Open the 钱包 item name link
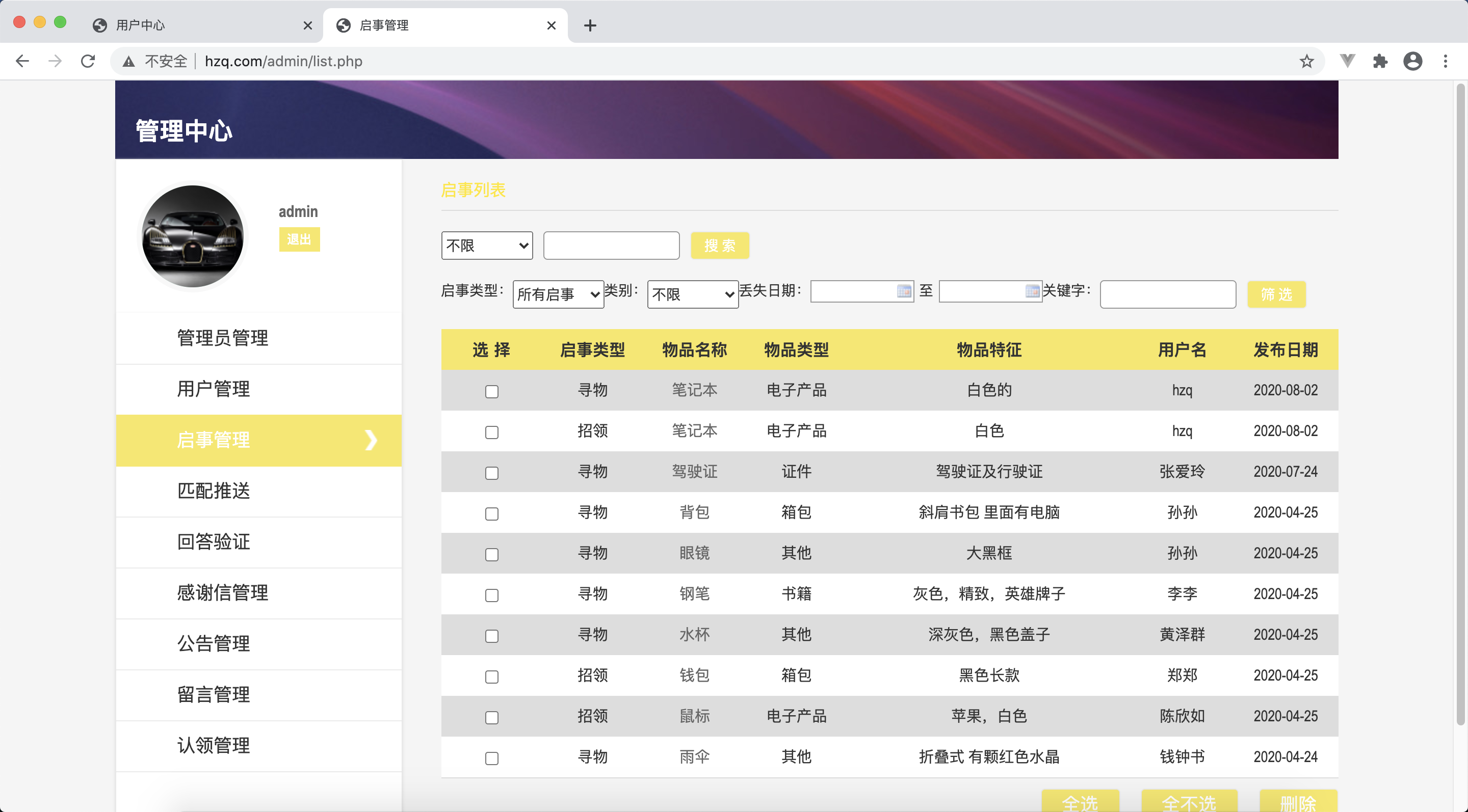Viewport: 1468px width, 812px height. 694,675
